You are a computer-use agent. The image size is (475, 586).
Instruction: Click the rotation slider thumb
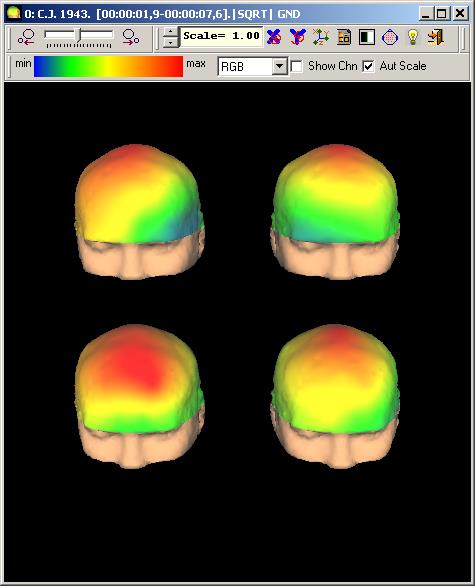[79, 35]
